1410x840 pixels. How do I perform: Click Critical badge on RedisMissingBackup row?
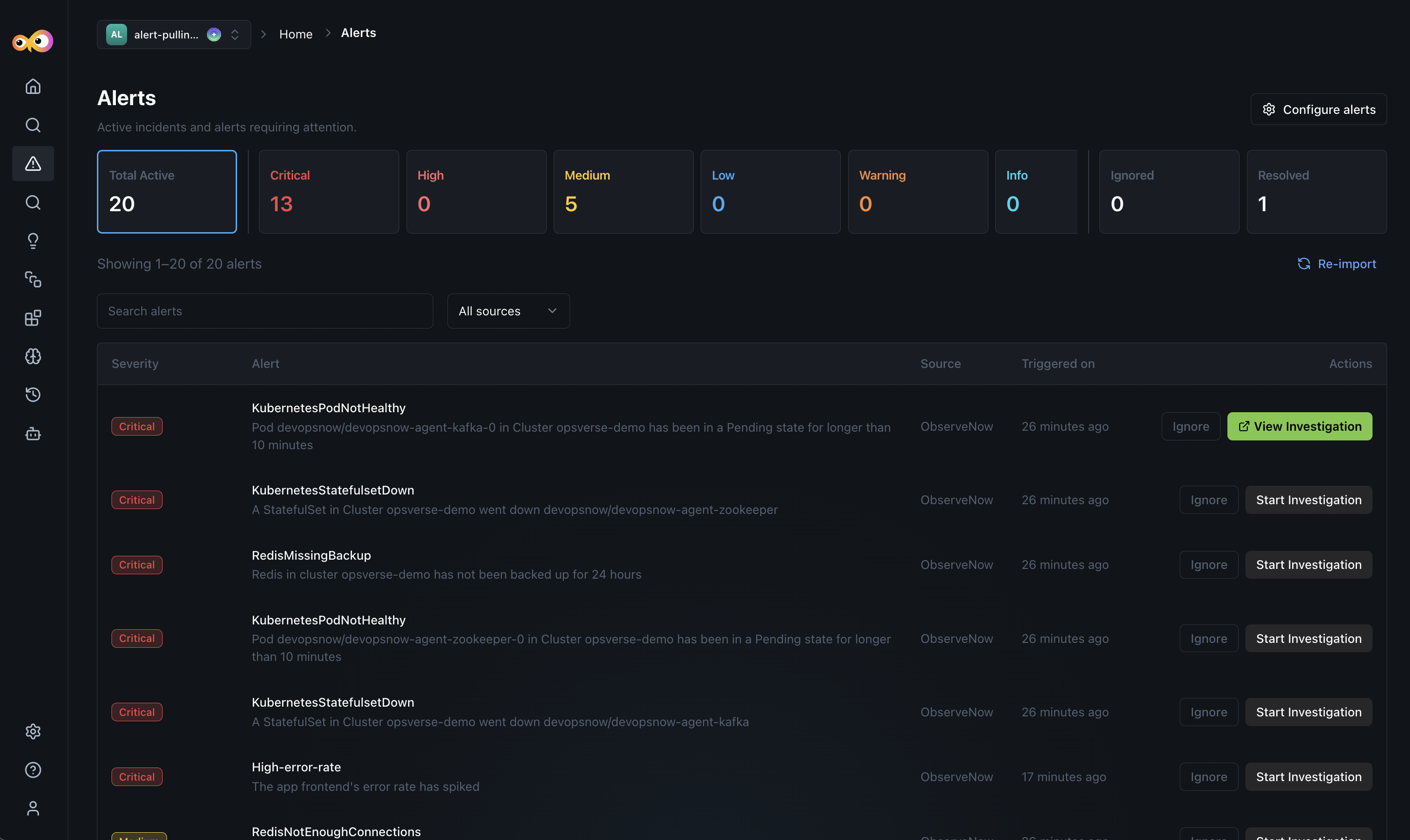[x=137, y=565]
